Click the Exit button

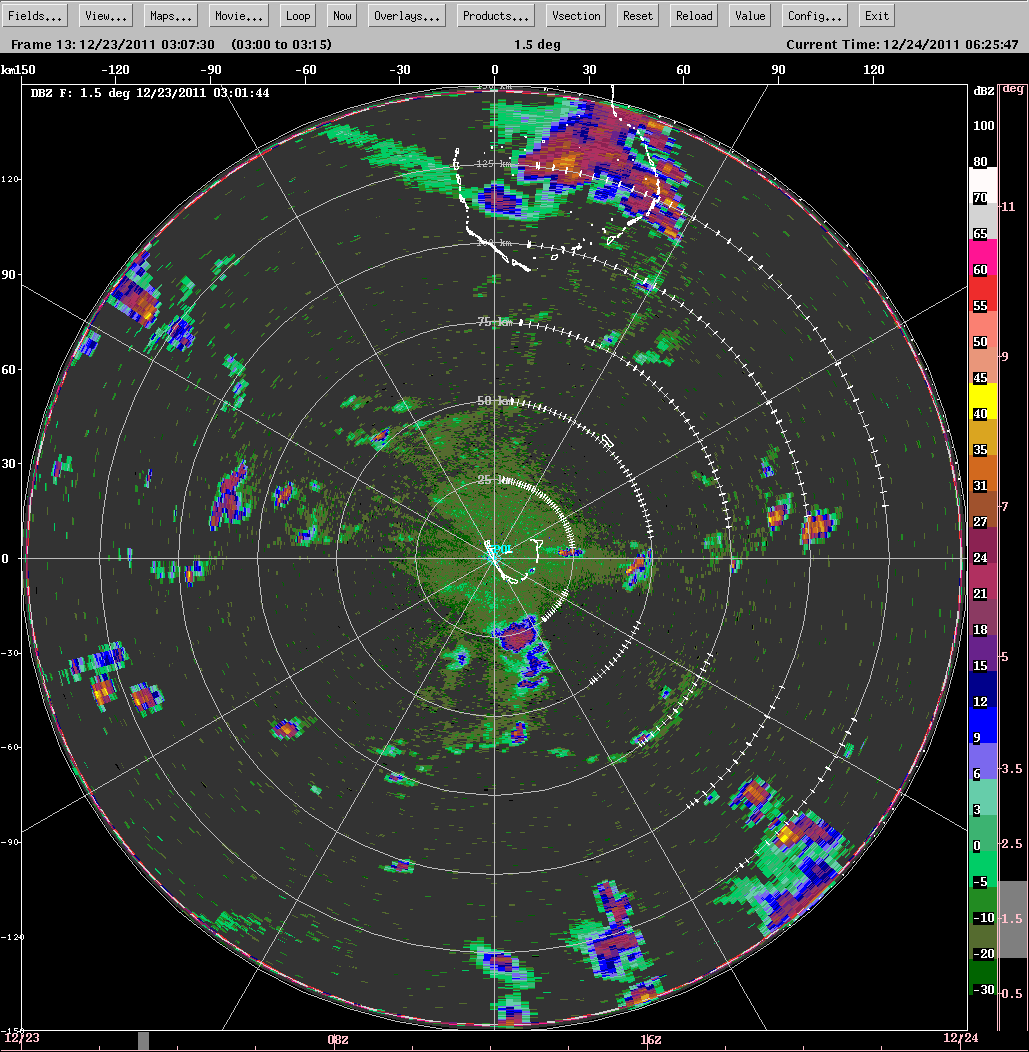coord(877,16)
